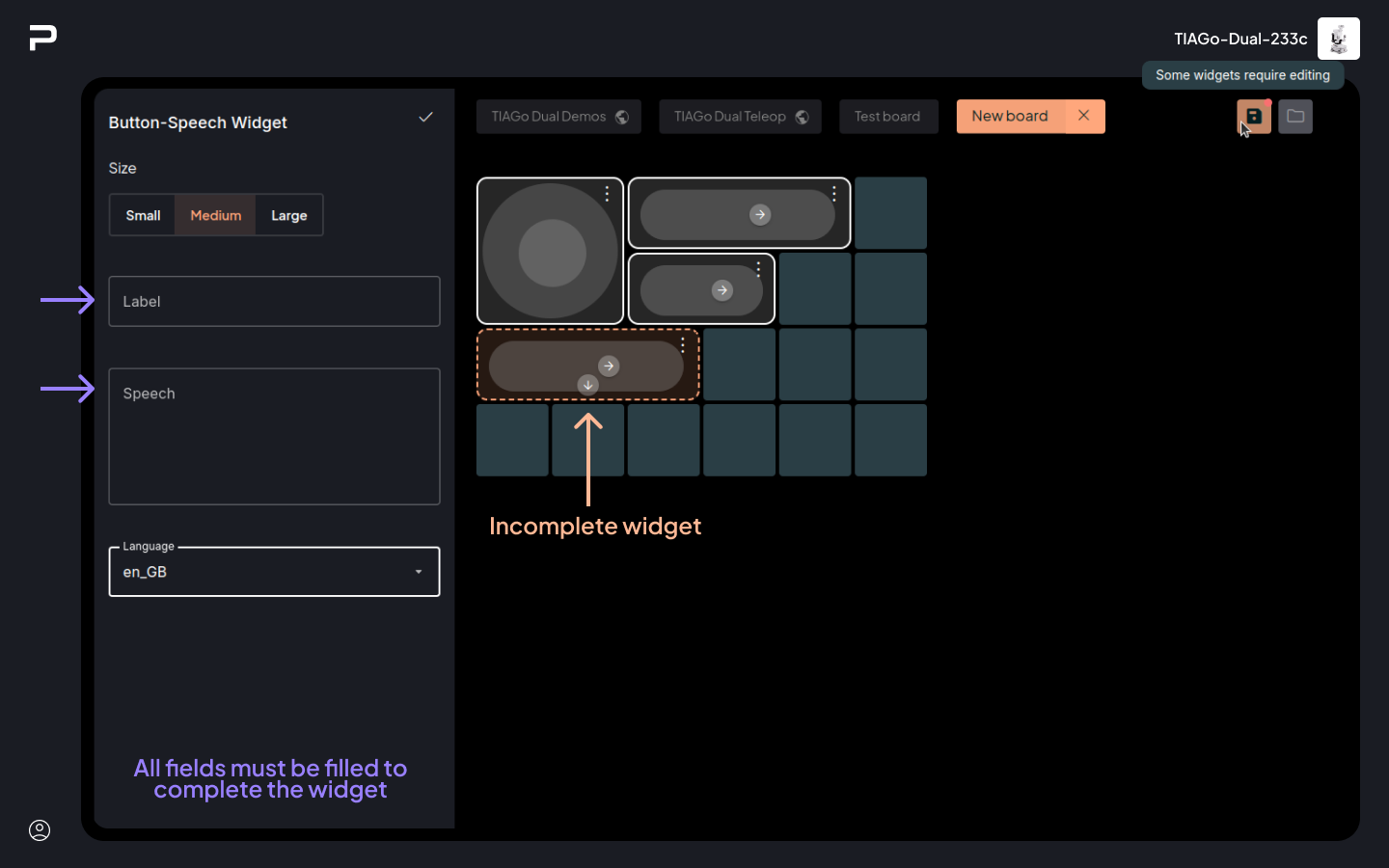Click the Label input field
The image size is (1389, 868).
point(274,302)
